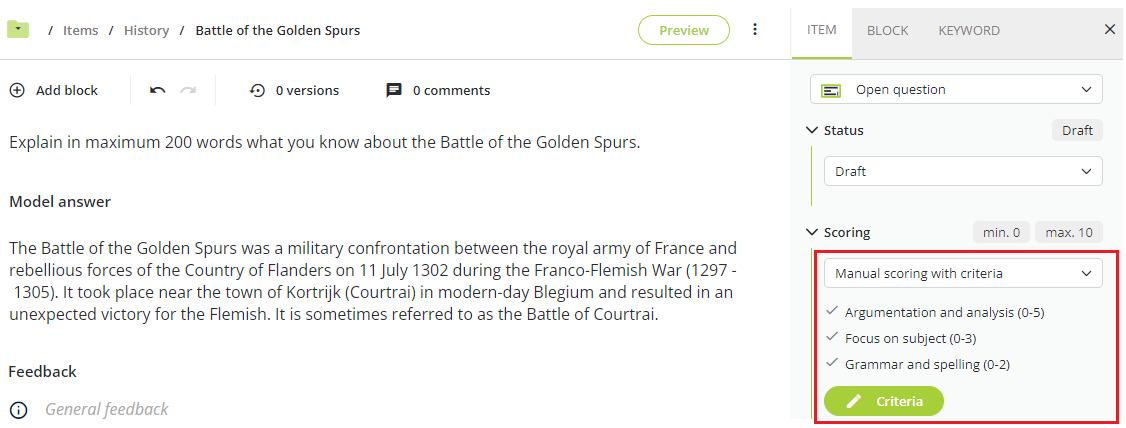The width and height of the screenshot is (1126, 428).
Task: Open the three-dot more options menu
Action: (x=755, y=29)
